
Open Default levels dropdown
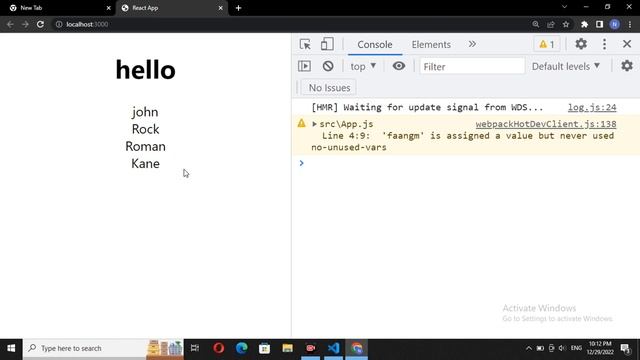point(566,66)
